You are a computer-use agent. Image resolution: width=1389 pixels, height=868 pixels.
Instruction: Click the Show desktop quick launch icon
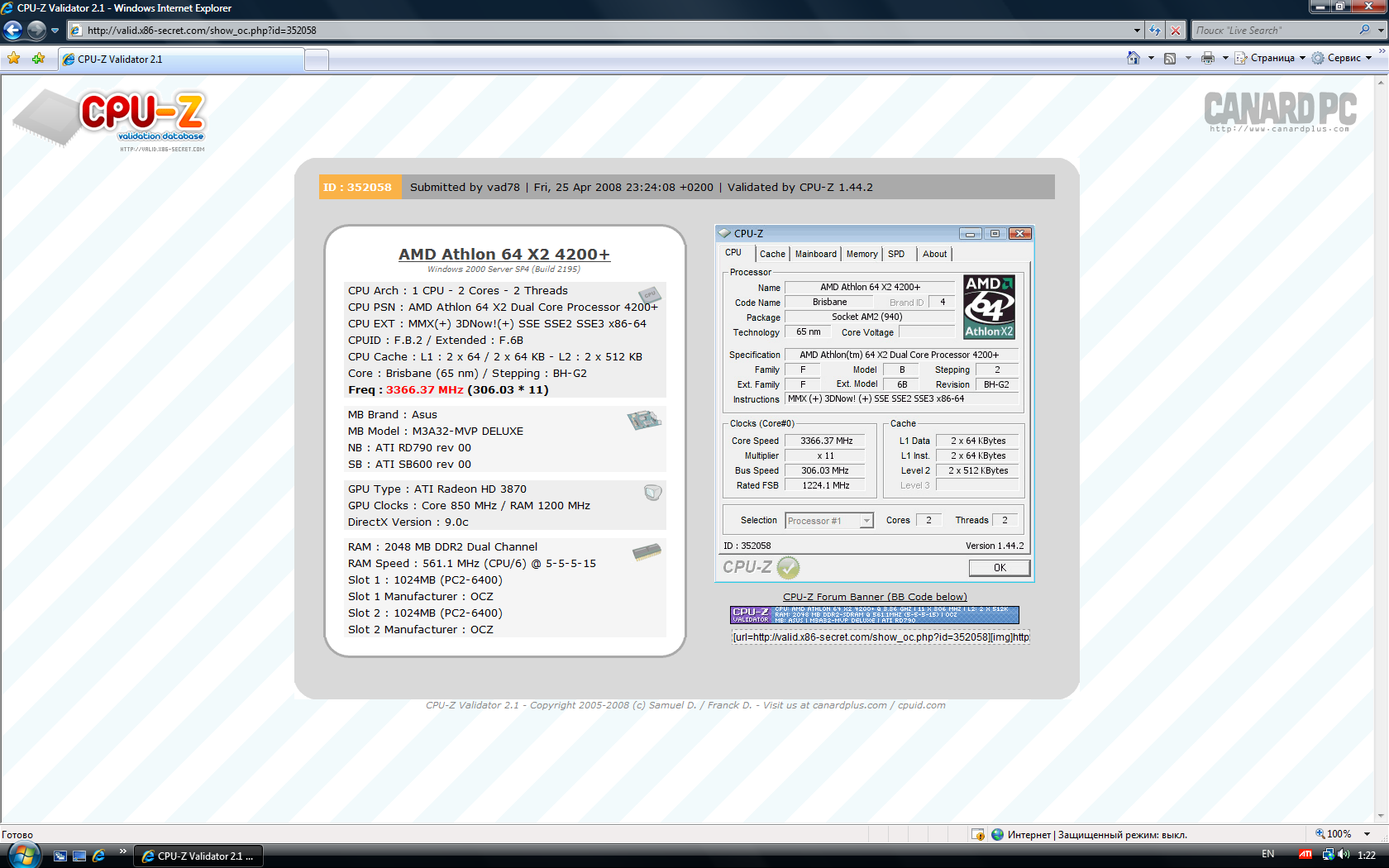click(79, 856)
